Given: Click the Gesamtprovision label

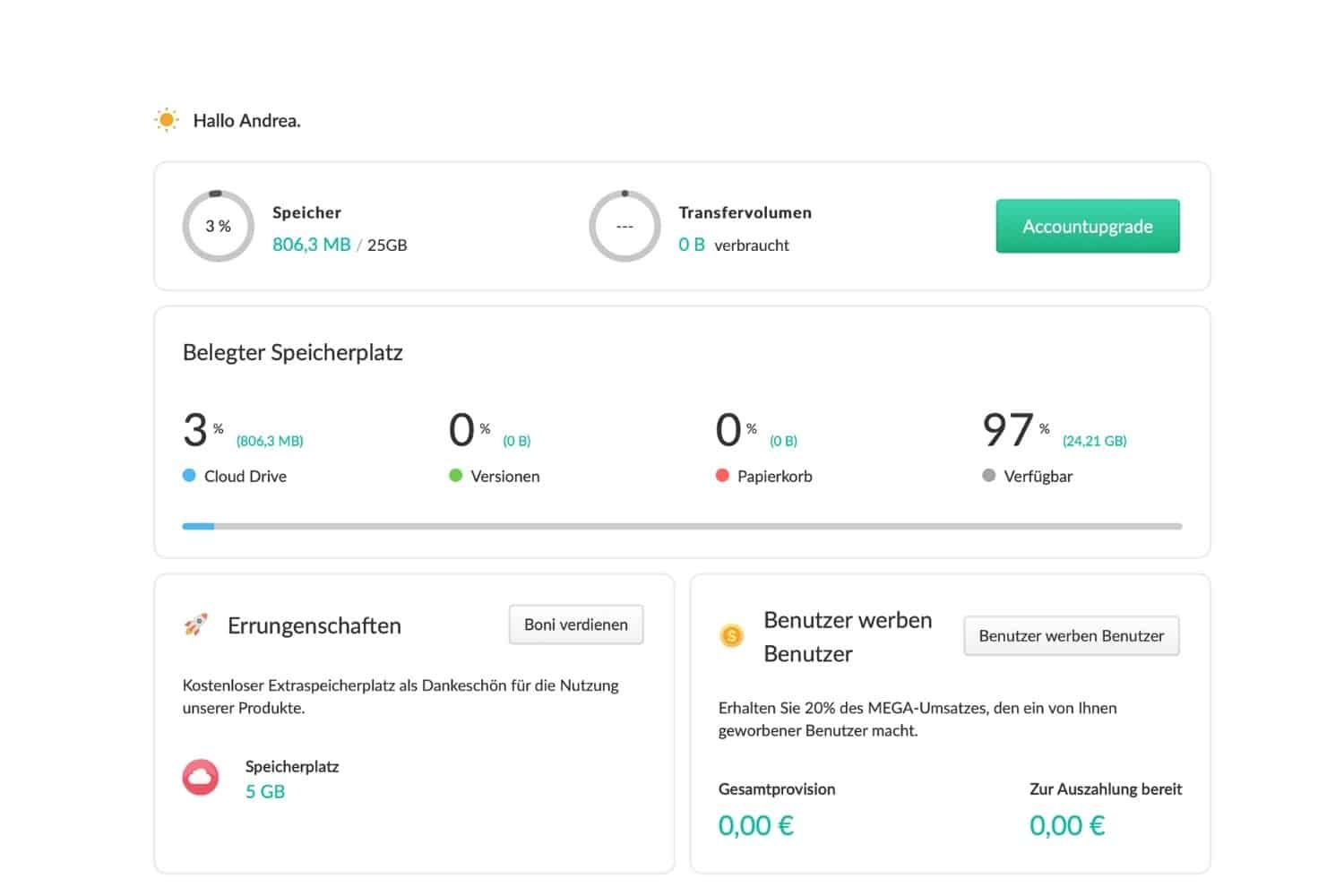Looking at the screenshot, I should (777, 789).
